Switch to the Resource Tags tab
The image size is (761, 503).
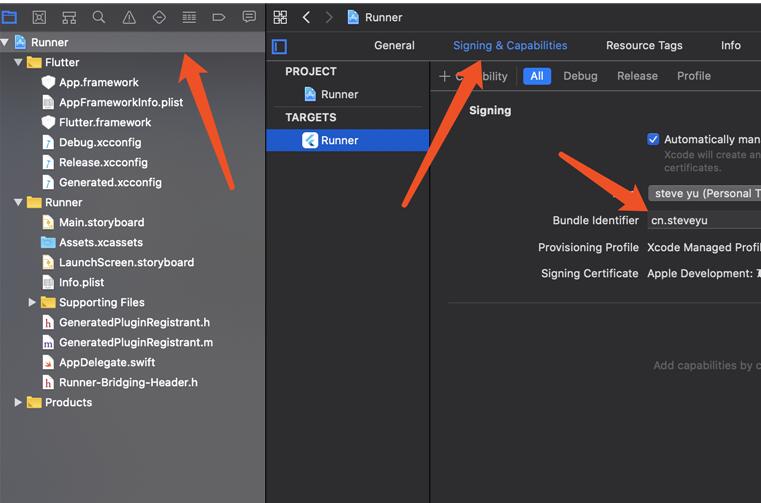point(644,46)
